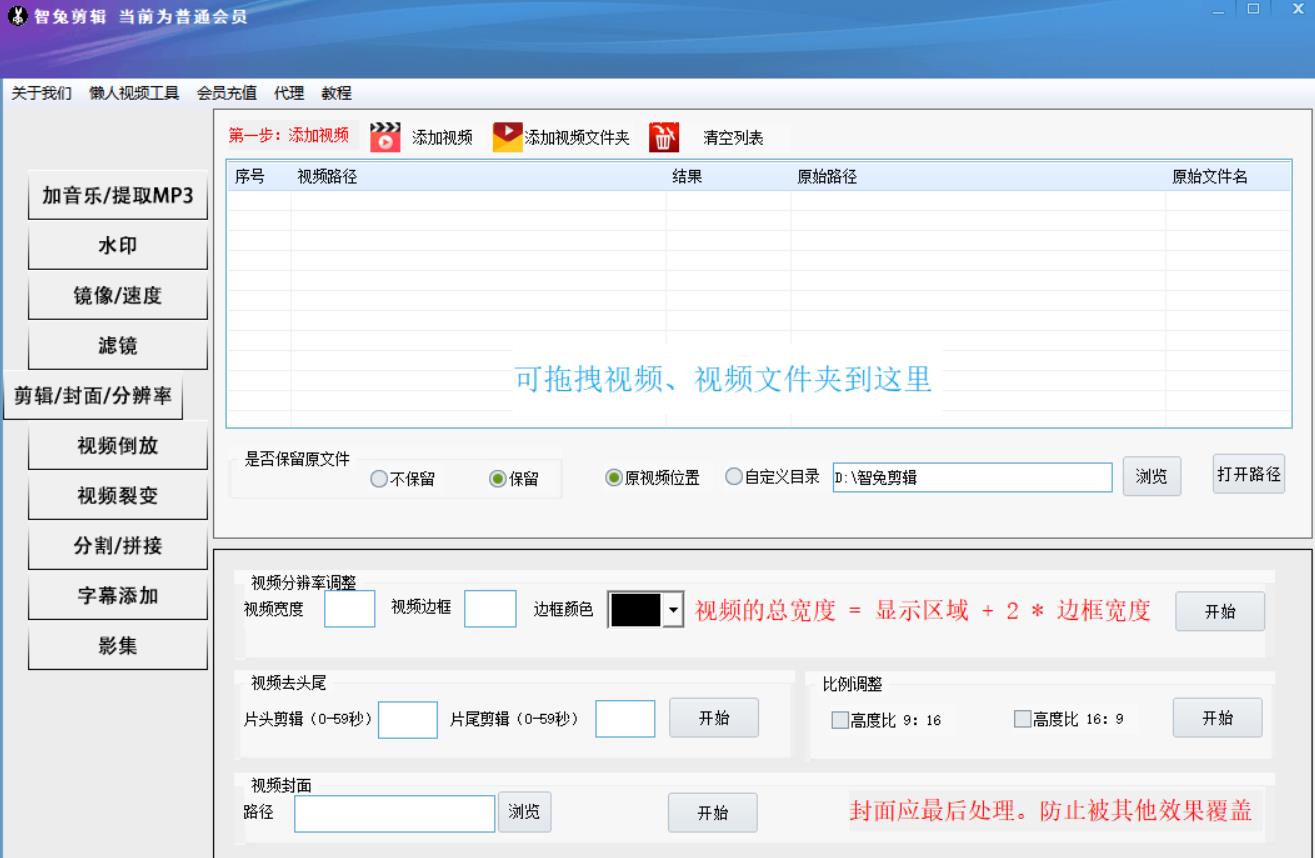1315x858 pixels.
Task: Click the 视频路径 column header
Action: (479, 177)
